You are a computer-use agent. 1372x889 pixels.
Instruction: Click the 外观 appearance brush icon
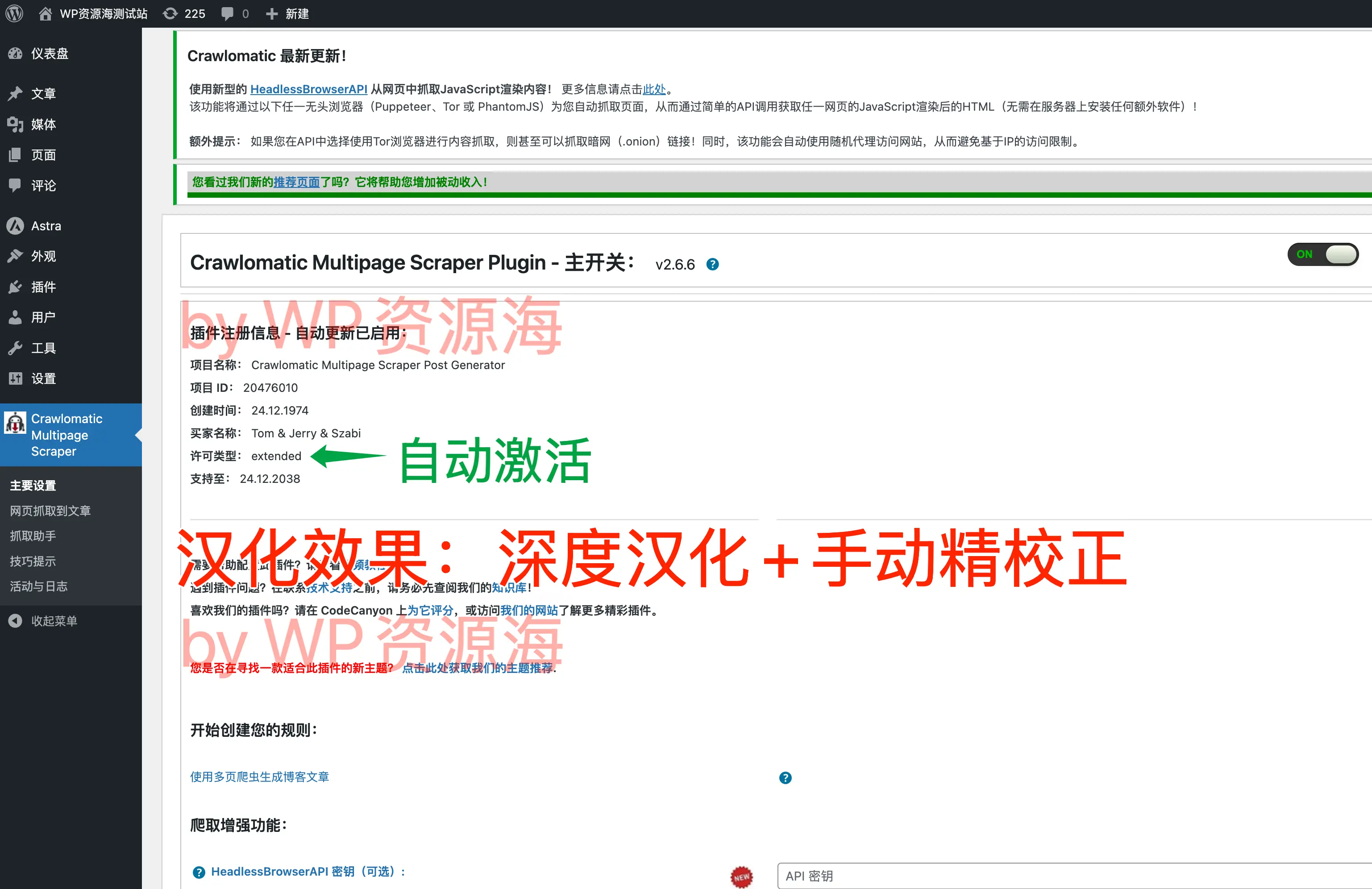click(15, 256)
